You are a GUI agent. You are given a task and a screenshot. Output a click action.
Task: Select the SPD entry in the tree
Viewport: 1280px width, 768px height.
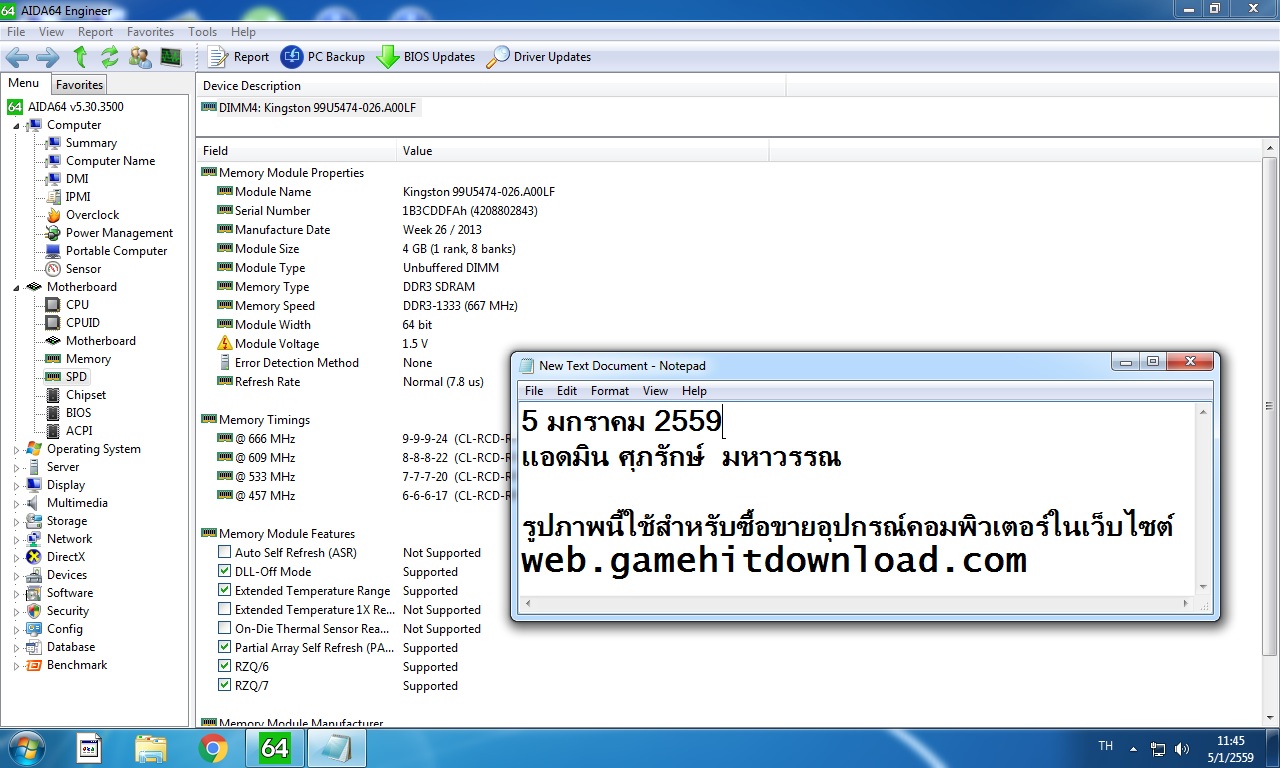[x=76, y=377]
